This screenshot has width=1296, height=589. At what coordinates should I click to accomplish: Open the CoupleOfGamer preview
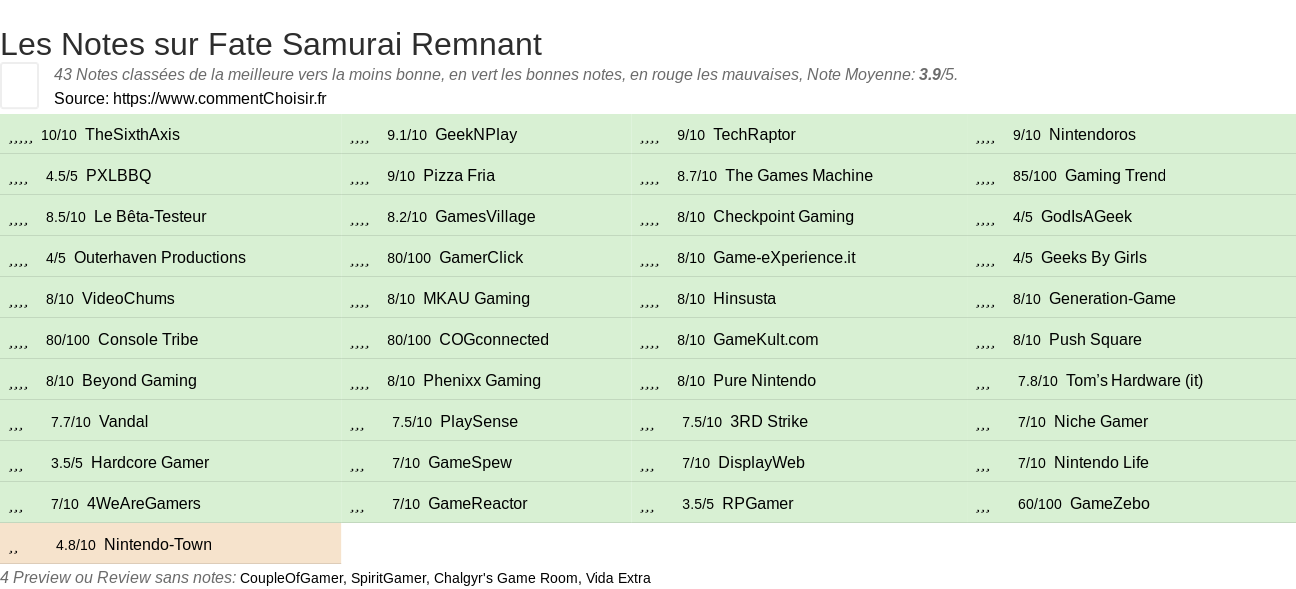[291, 578]
